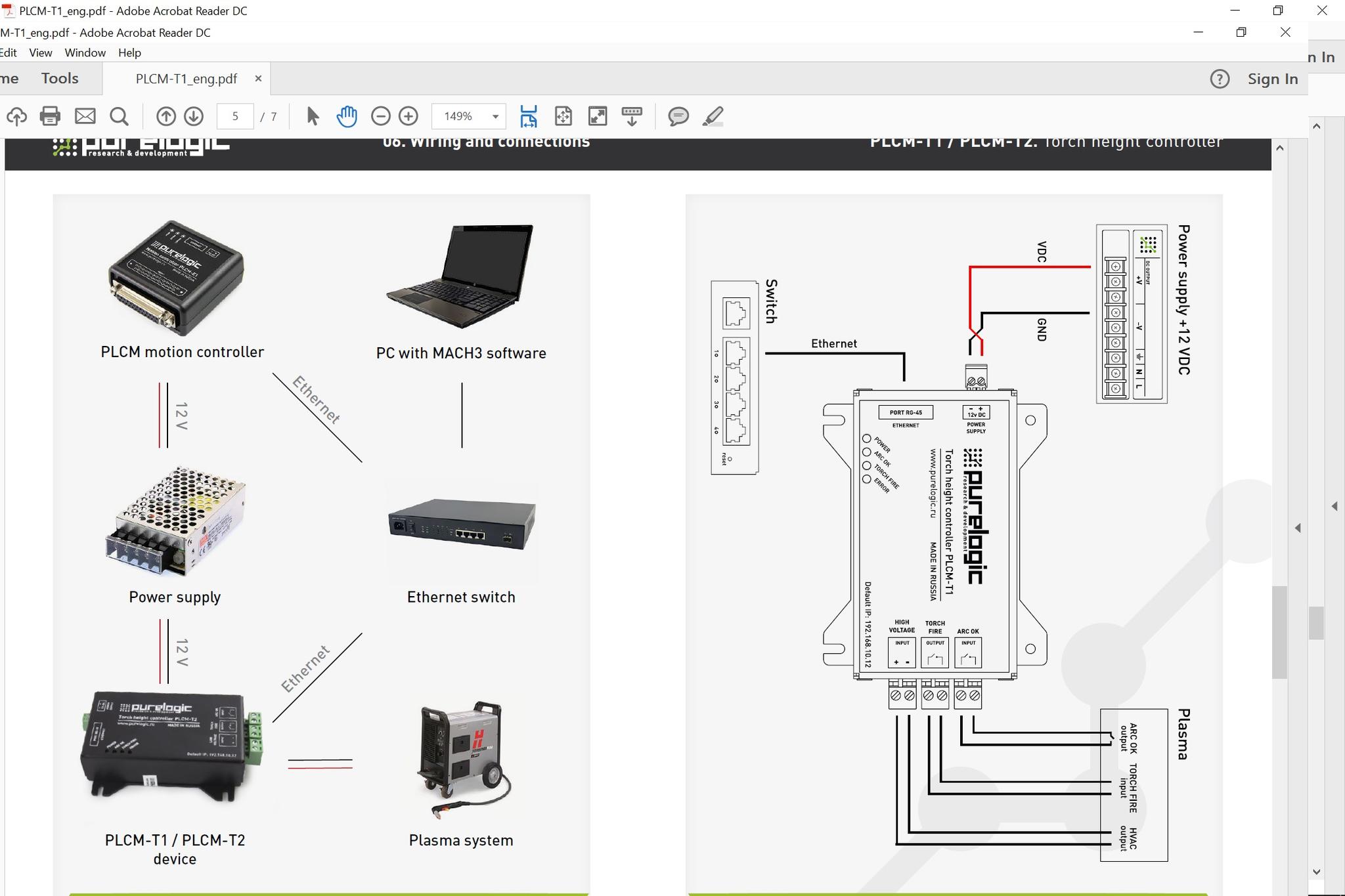Screen dimensions: 1345x896
Task: Toggle full screen view mode
Action: click(x=597, y=116)
